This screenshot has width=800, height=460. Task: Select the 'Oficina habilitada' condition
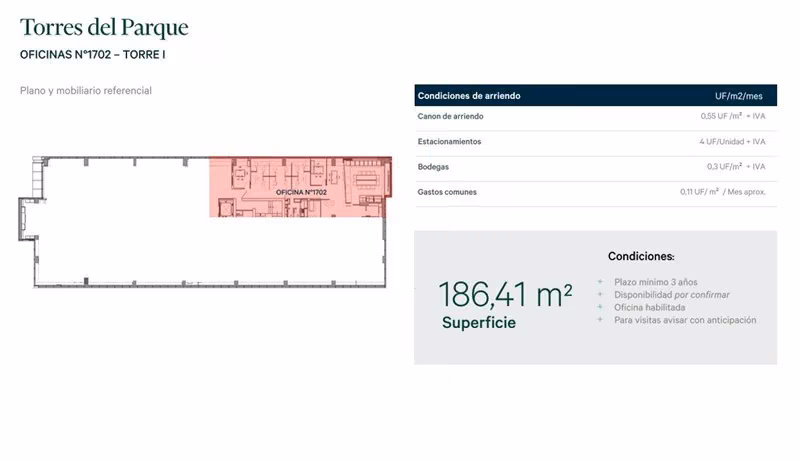pyautogui.click(x=649, y=308)
